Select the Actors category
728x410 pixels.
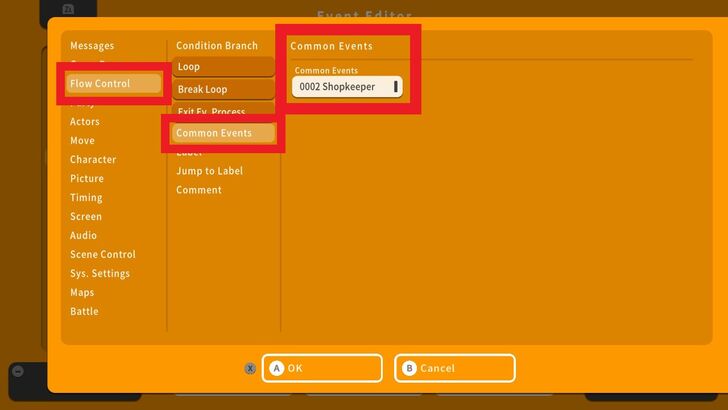[x=85, y=122]
